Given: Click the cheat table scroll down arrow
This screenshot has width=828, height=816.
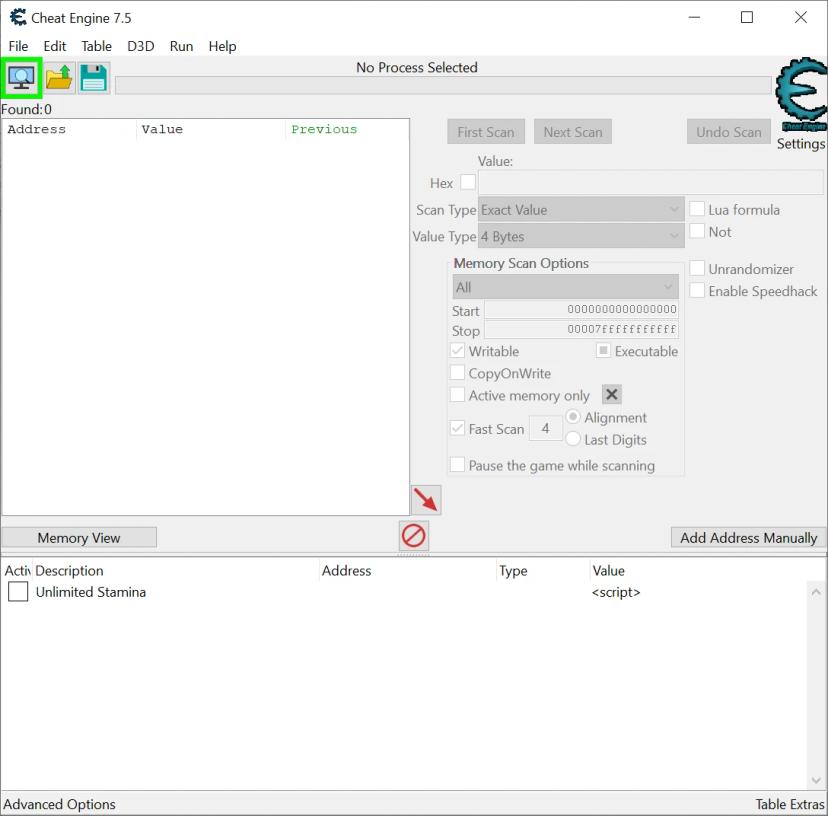Looking at the screenshot, I should (816, 780).
